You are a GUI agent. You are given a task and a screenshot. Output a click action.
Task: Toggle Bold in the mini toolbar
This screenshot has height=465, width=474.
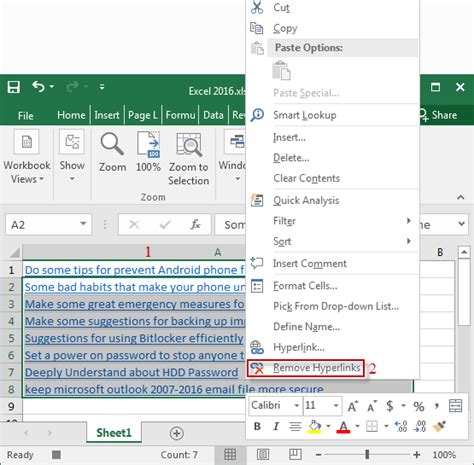pos(257,426)
